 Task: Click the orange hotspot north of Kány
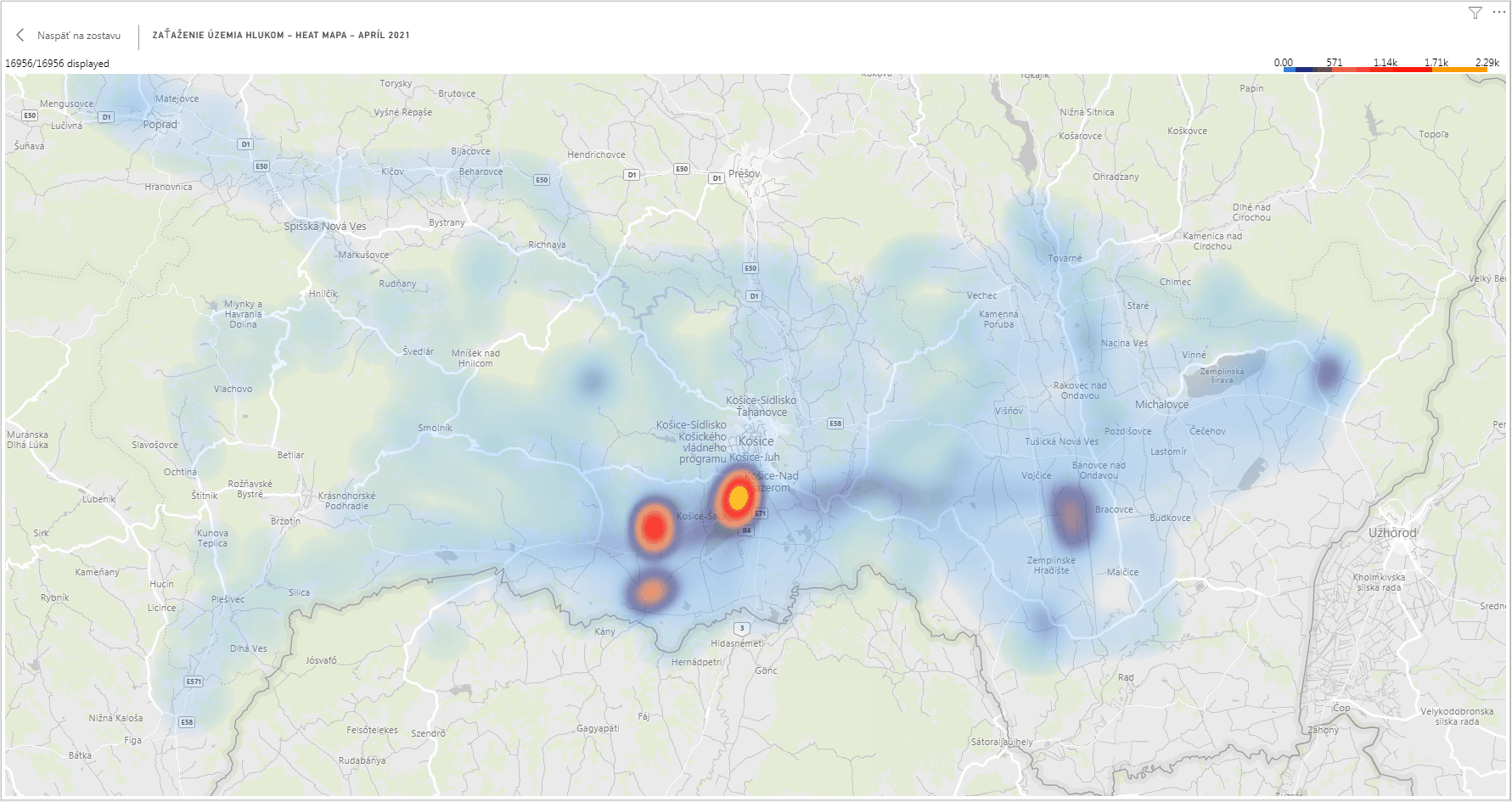click(x=651, y=592)
